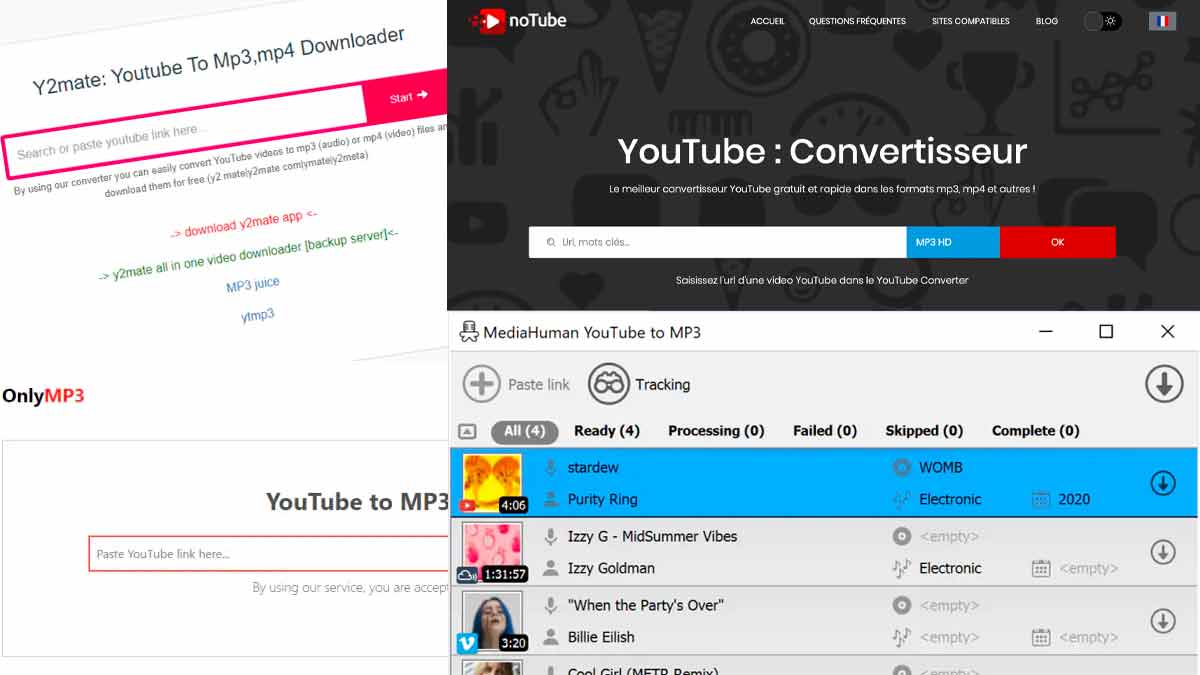
Task: Click the collapse-list icon left of All tab
Action: (466, 431)
